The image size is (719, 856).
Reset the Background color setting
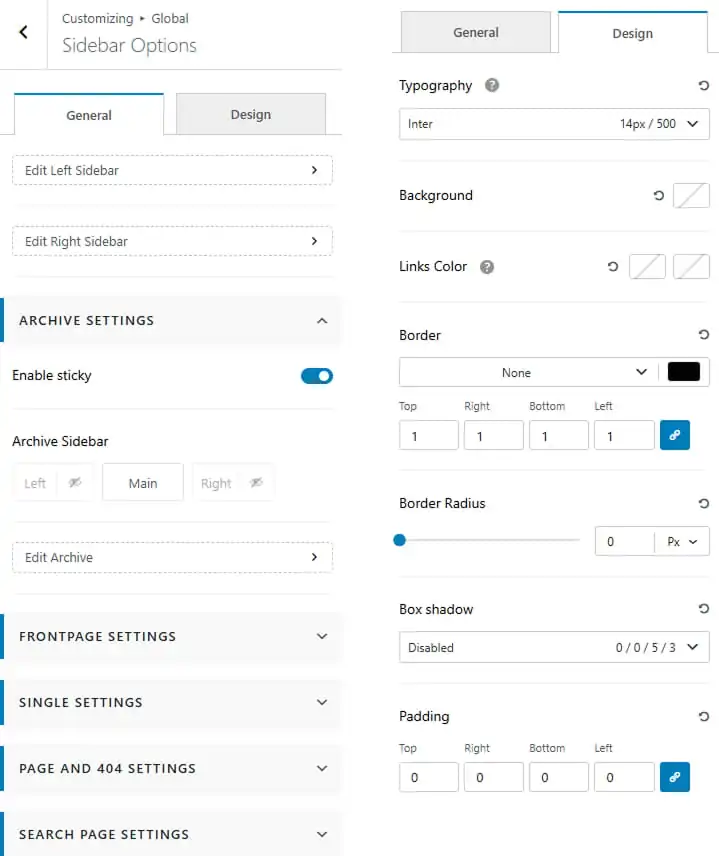click(658, 195)
